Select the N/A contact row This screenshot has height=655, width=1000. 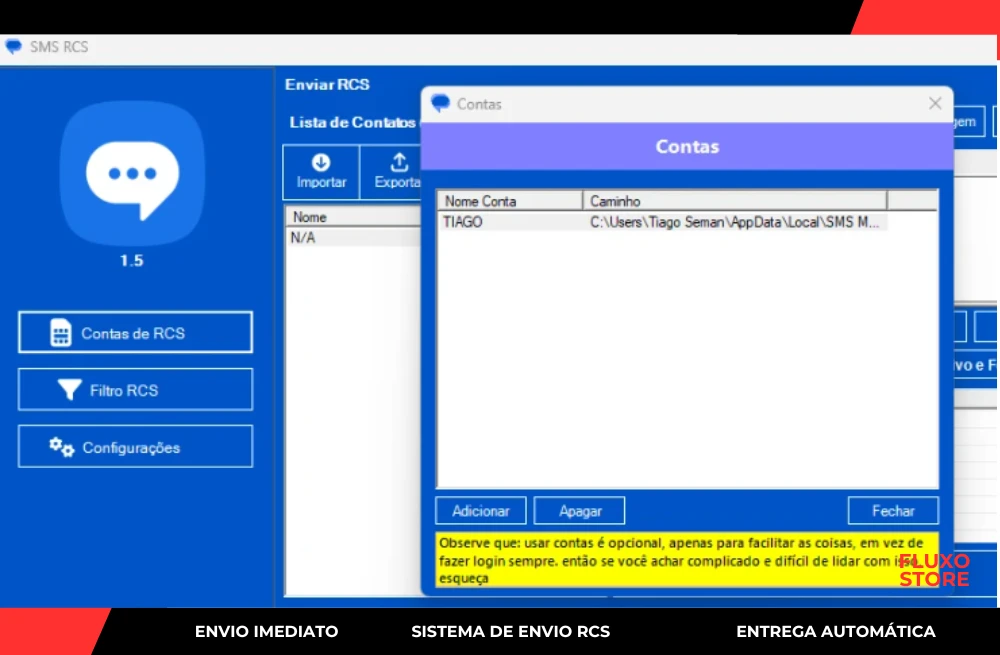pyautogui.click(x=303, y=238)
